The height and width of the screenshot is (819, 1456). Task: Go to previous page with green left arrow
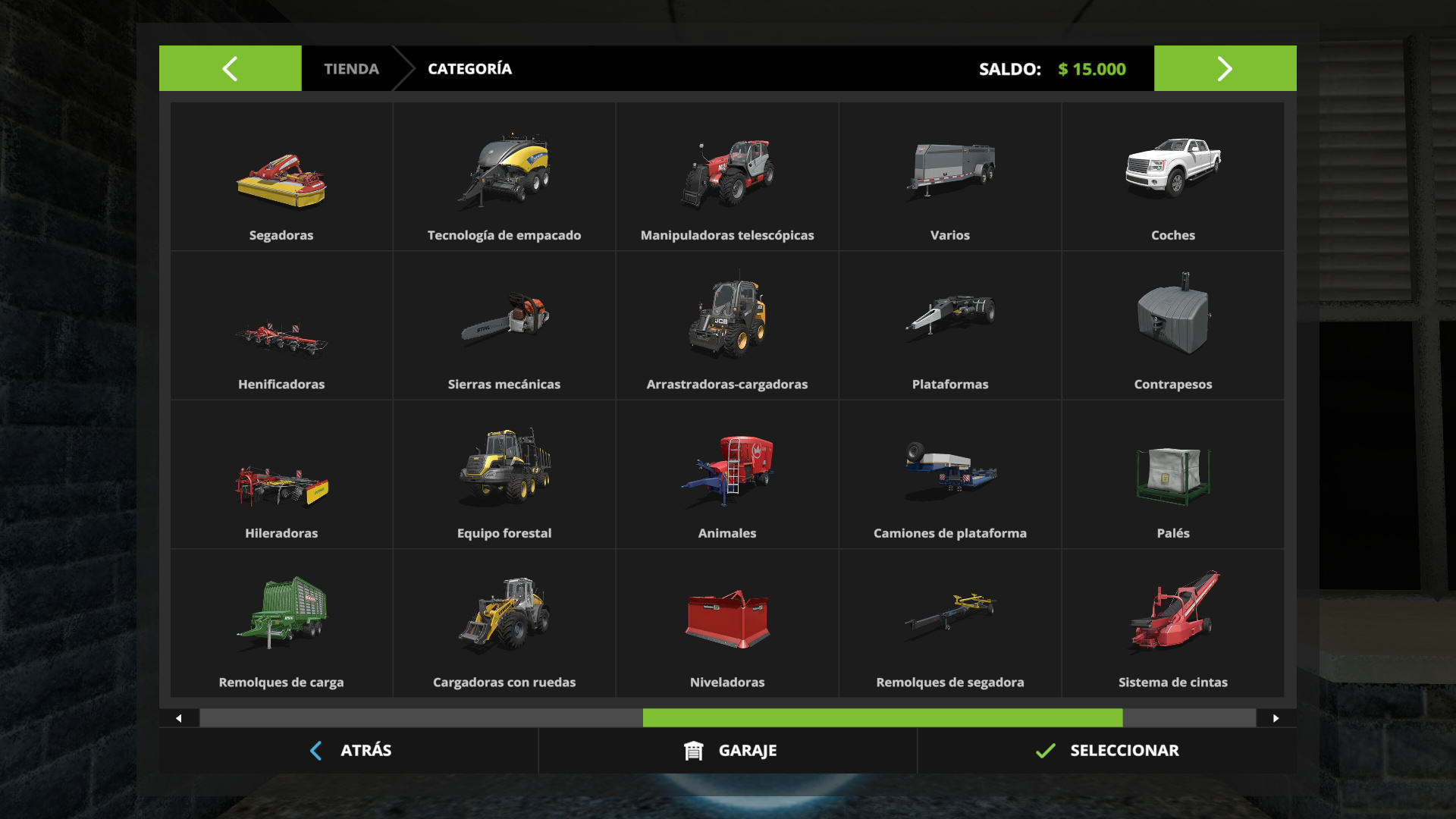(x=231, y=68)
